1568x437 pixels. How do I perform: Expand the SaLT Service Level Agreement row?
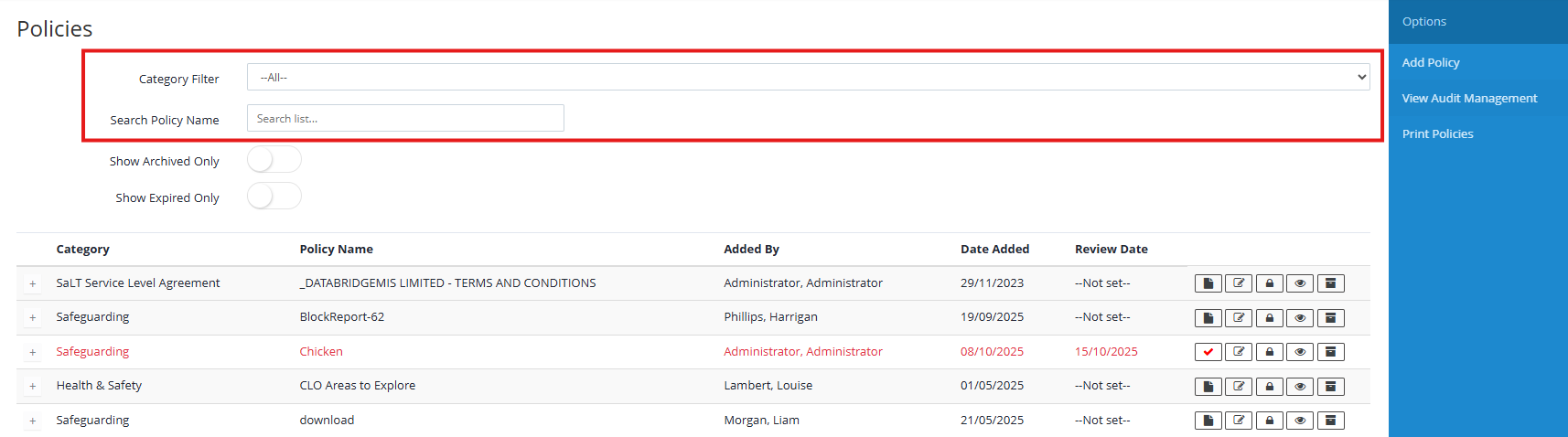tap(33, 284)
